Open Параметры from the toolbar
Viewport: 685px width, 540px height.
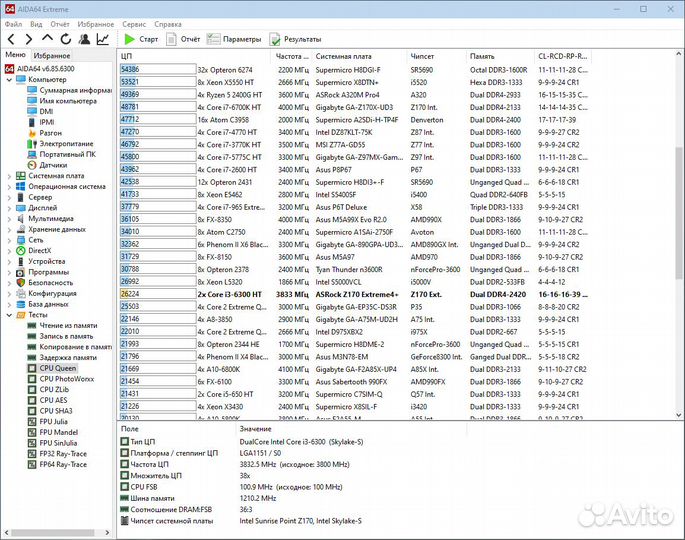click(x=234, y=39)
